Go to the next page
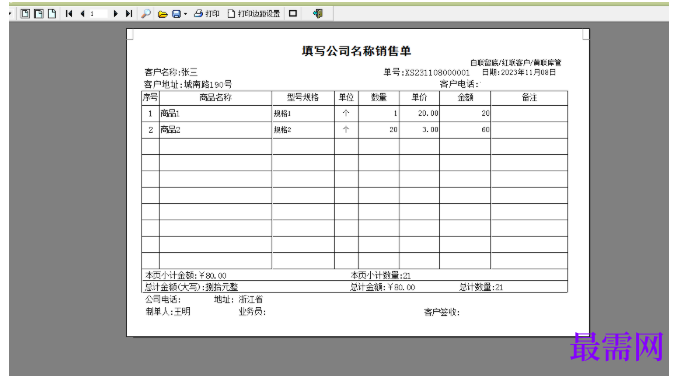This screenshot has width=682, height=378. pyautogui.click(x=115, y=13)
